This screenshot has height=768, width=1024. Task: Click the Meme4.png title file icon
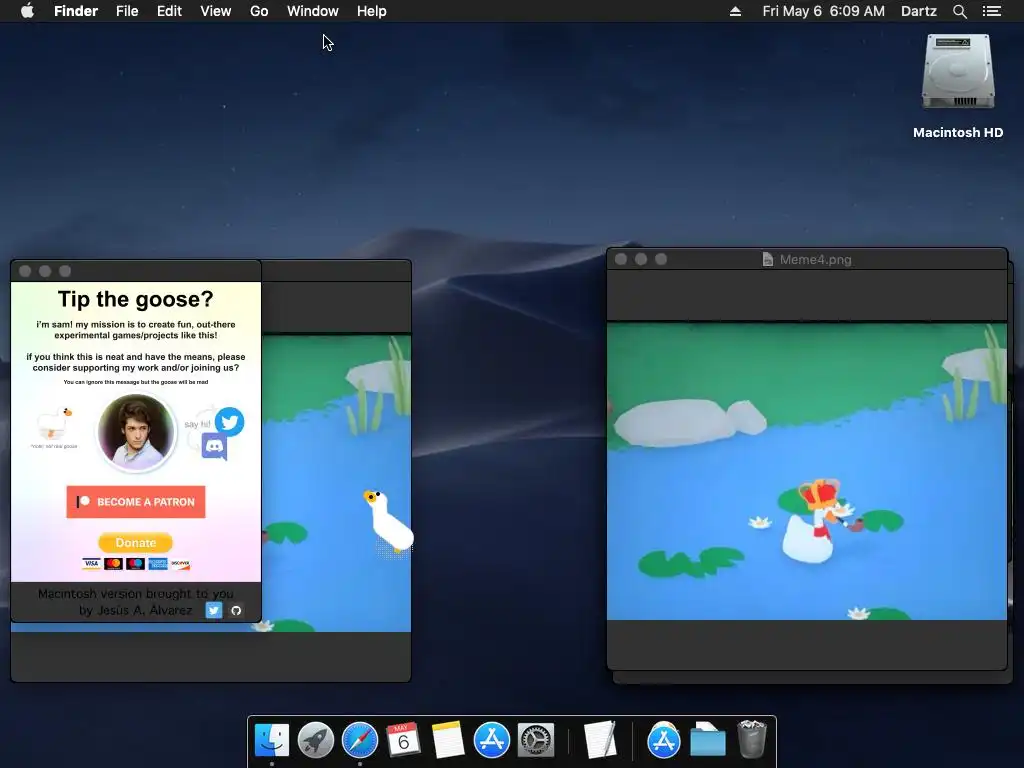click(x=768, y=259)
